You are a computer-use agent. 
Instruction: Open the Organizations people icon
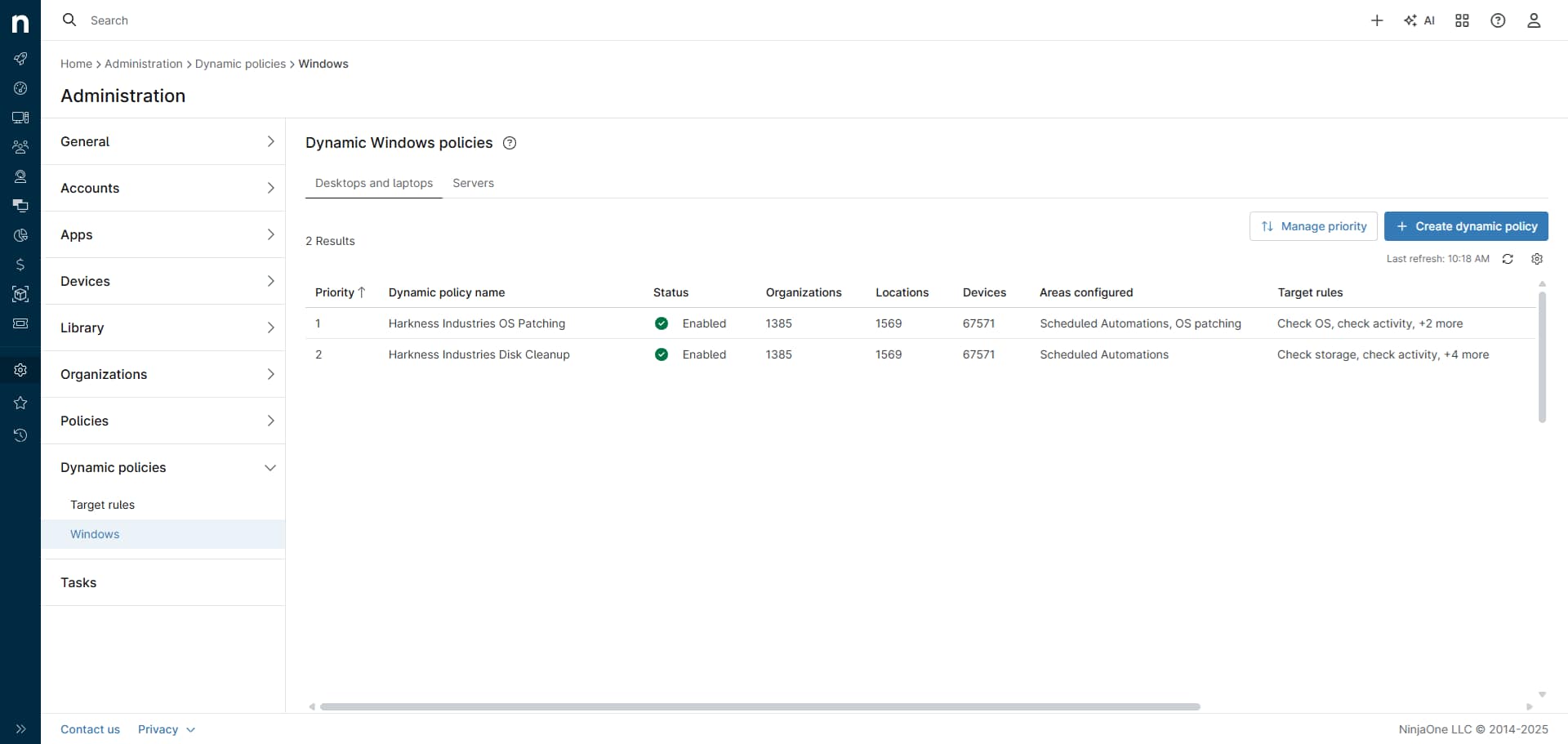[20, 147]
